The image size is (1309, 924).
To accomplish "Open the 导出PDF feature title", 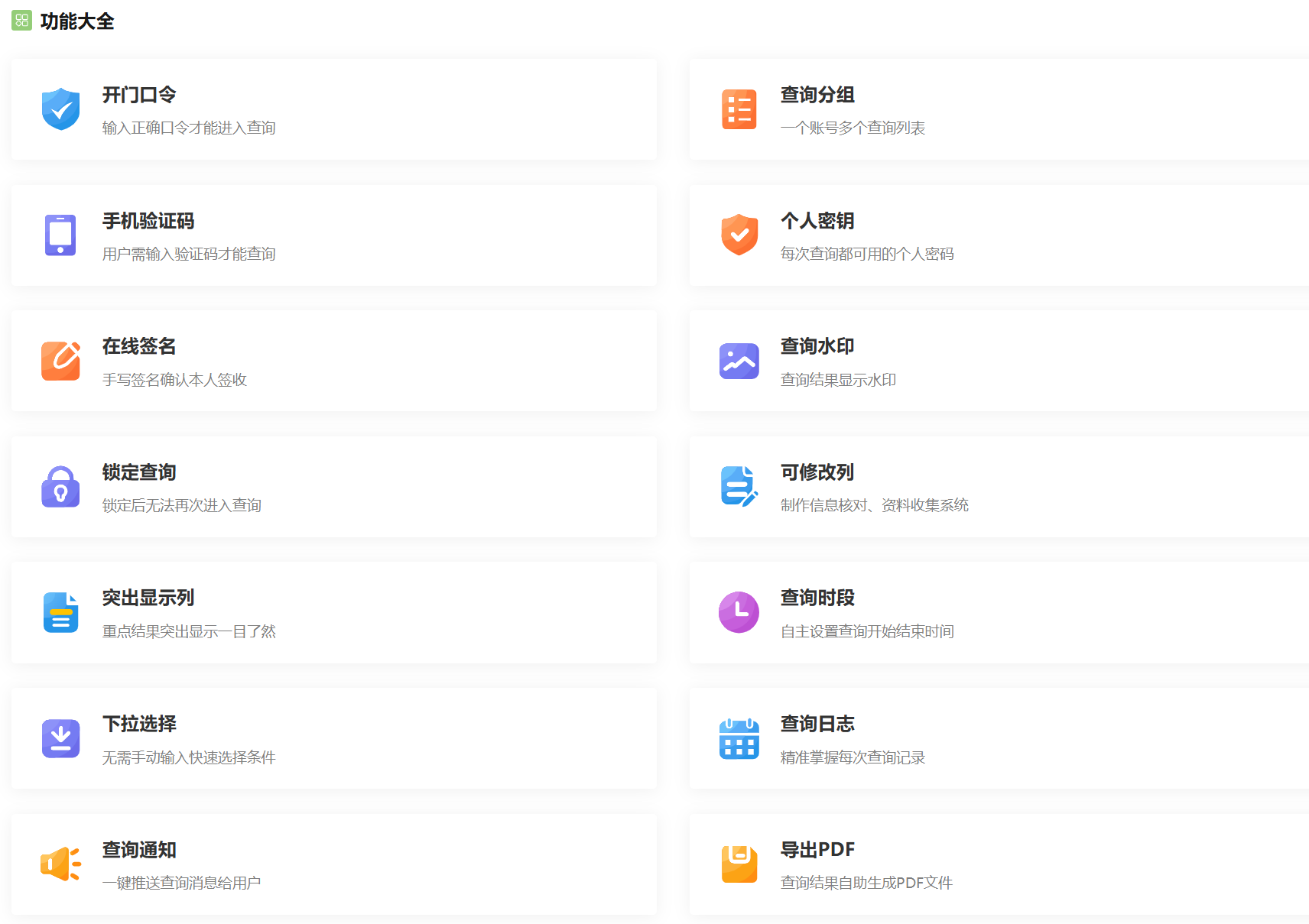I will coord(817,850).
